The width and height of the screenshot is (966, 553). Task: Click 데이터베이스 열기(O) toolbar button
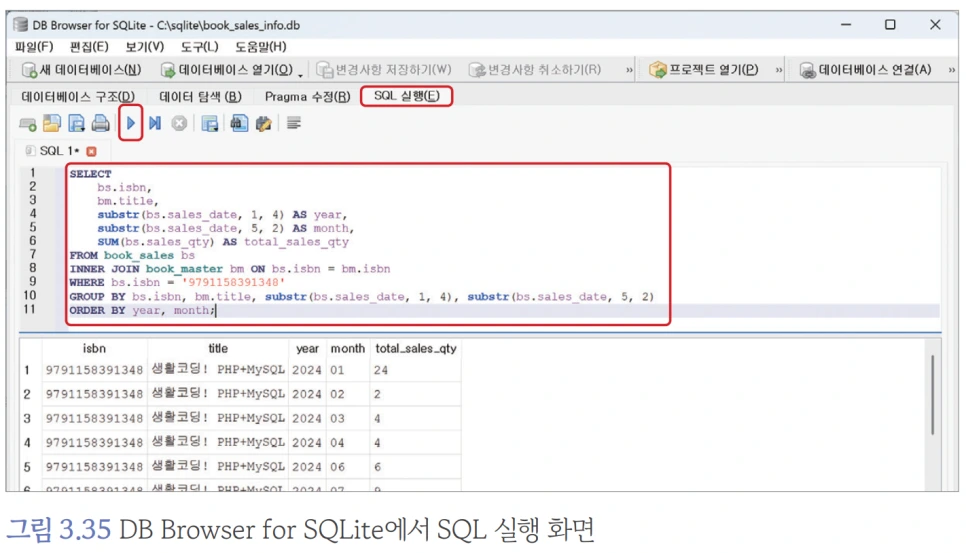tap(227, 70)
